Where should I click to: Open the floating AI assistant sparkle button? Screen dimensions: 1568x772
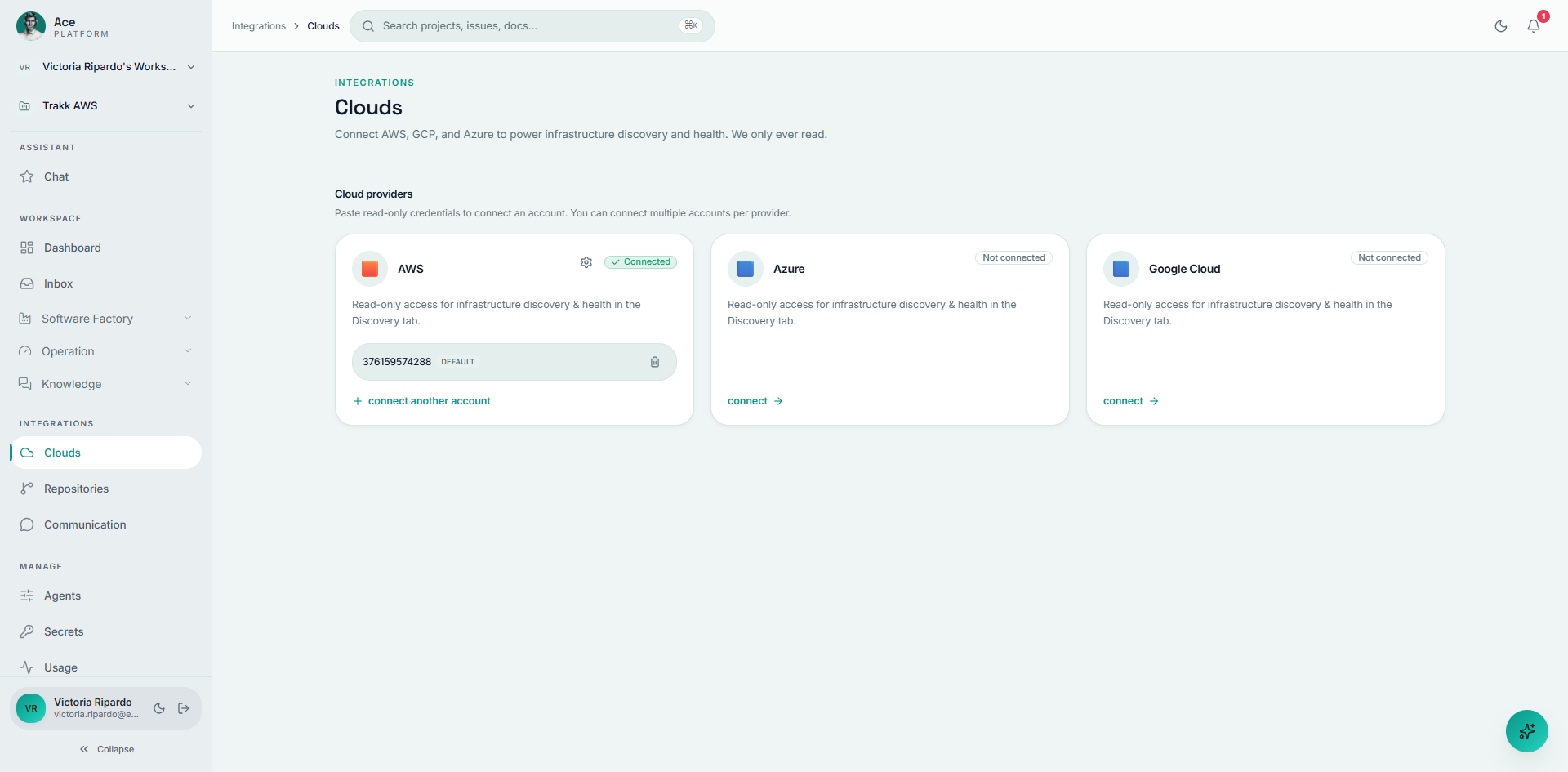point(1527,731)
